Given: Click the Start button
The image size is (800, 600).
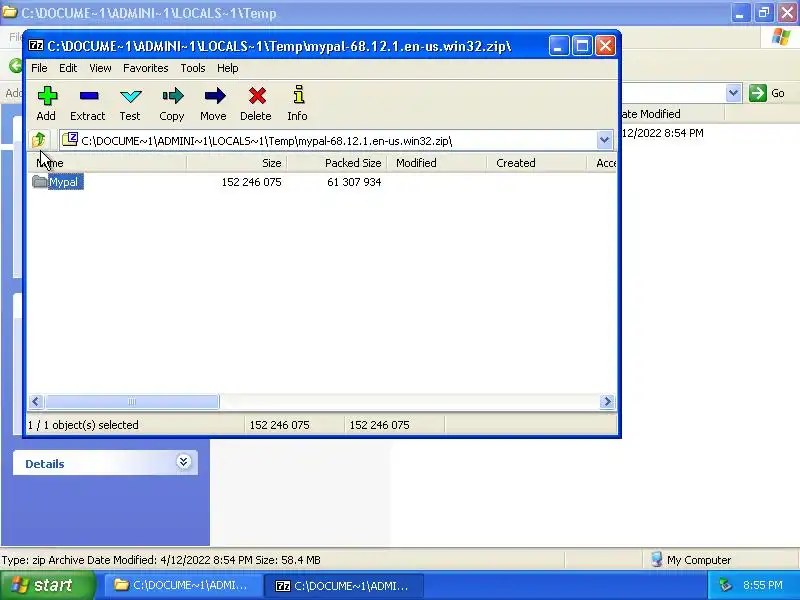Looking at the screenshot, I should [48, 585].
